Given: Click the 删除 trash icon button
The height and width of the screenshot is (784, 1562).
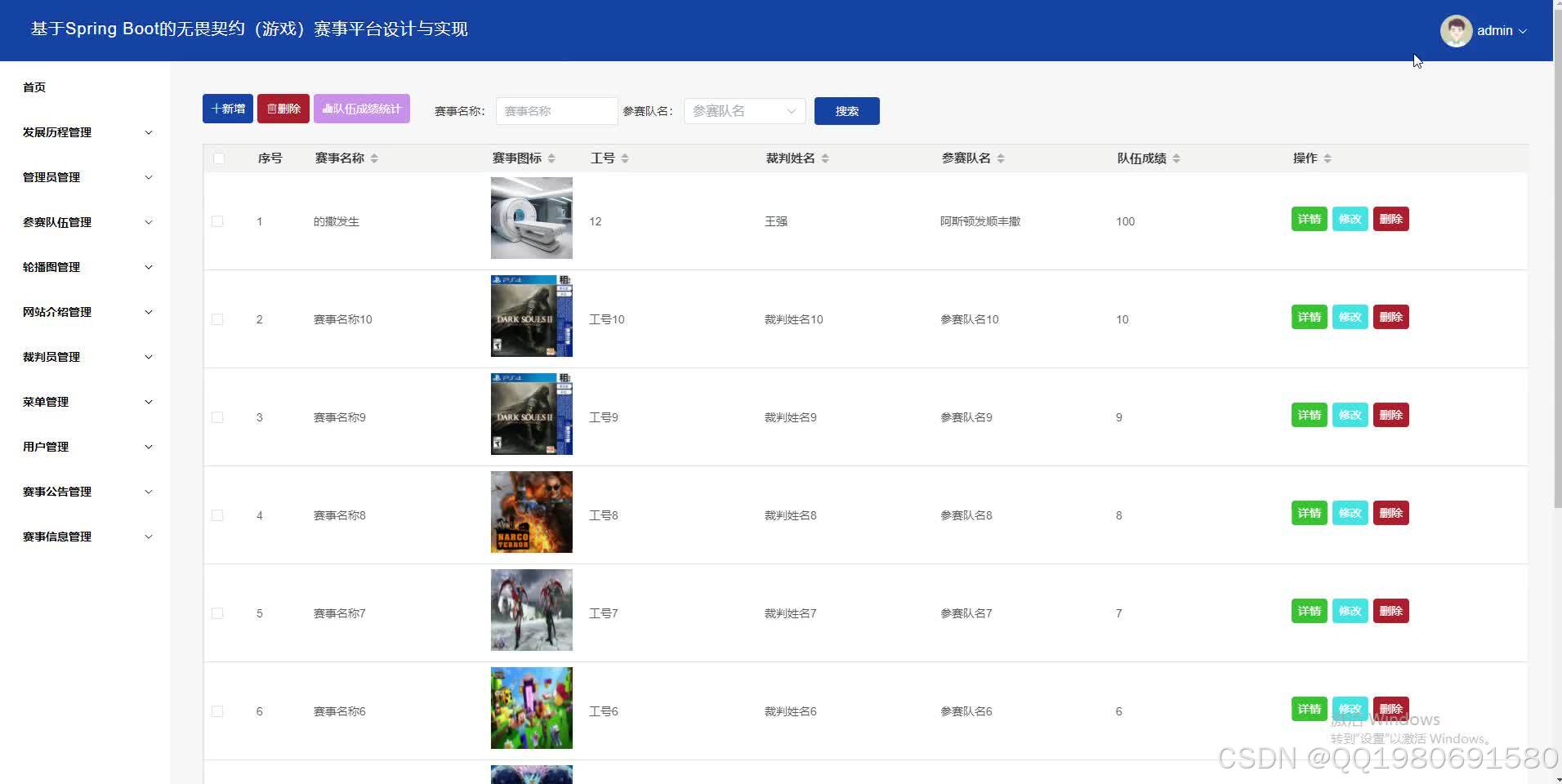Looking at the screenshot, I should [283, 108].
